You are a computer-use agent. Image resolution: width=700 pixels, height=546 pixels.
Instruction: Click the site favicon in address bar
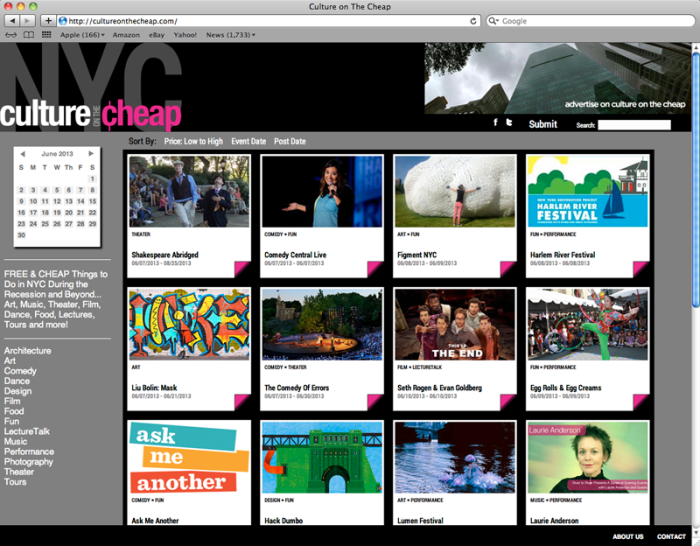[x=63, y=21]
